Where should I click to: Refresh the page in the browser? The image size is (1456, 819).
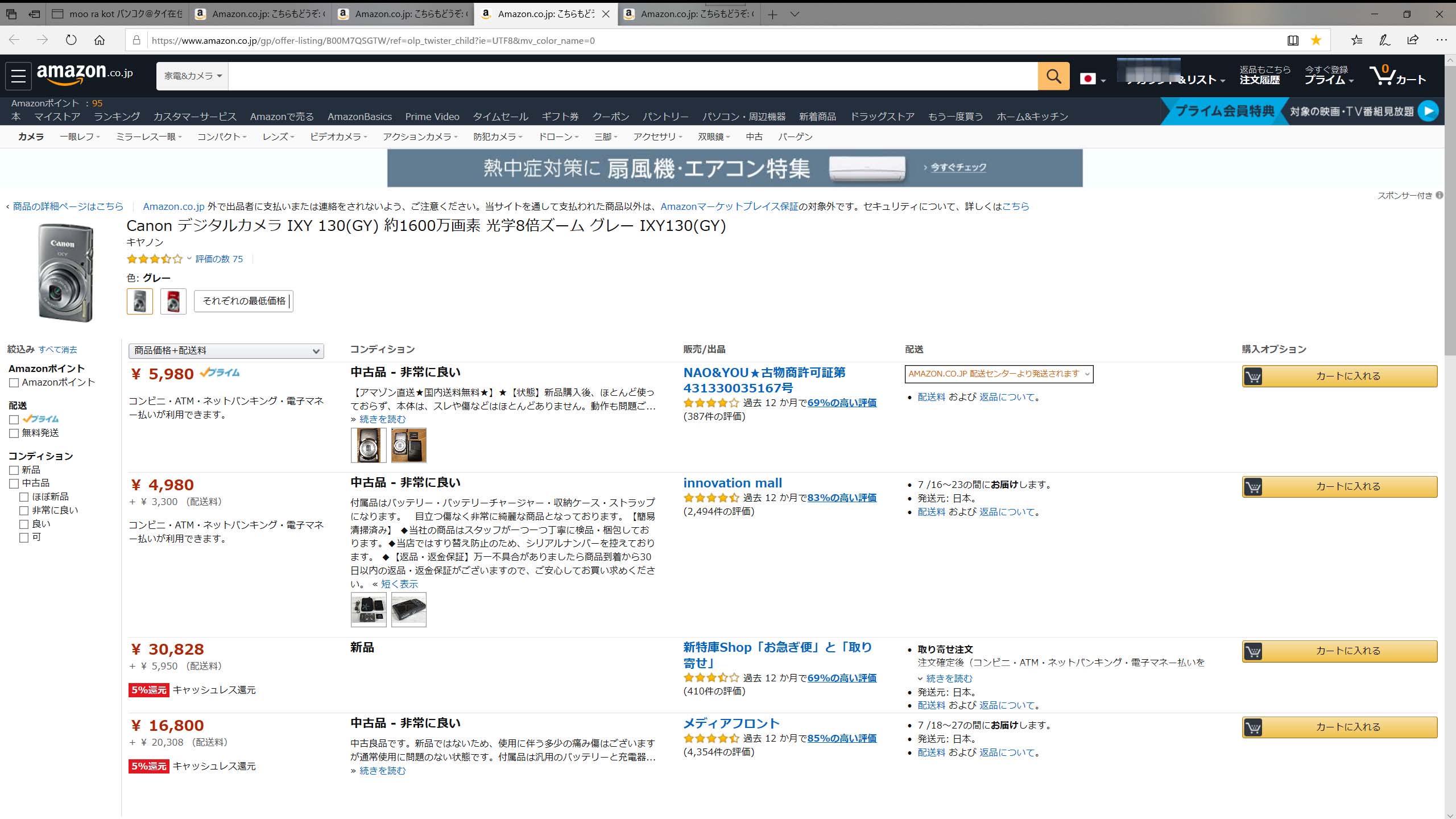click(71, 40)
